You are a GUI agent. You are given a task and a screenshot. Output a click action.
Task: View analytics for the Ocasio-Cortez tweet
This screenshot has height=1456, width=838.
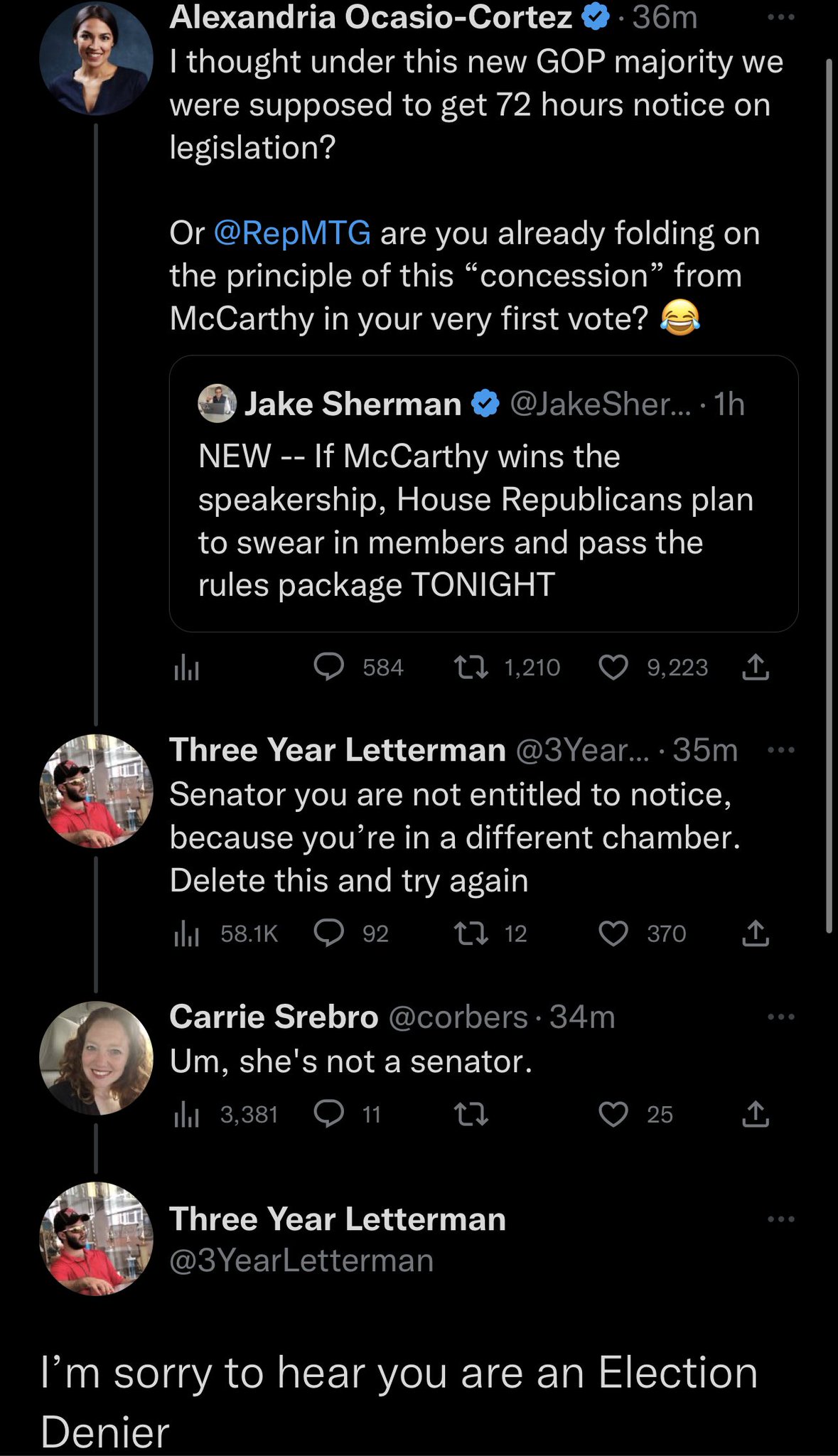tap(186, 668)
